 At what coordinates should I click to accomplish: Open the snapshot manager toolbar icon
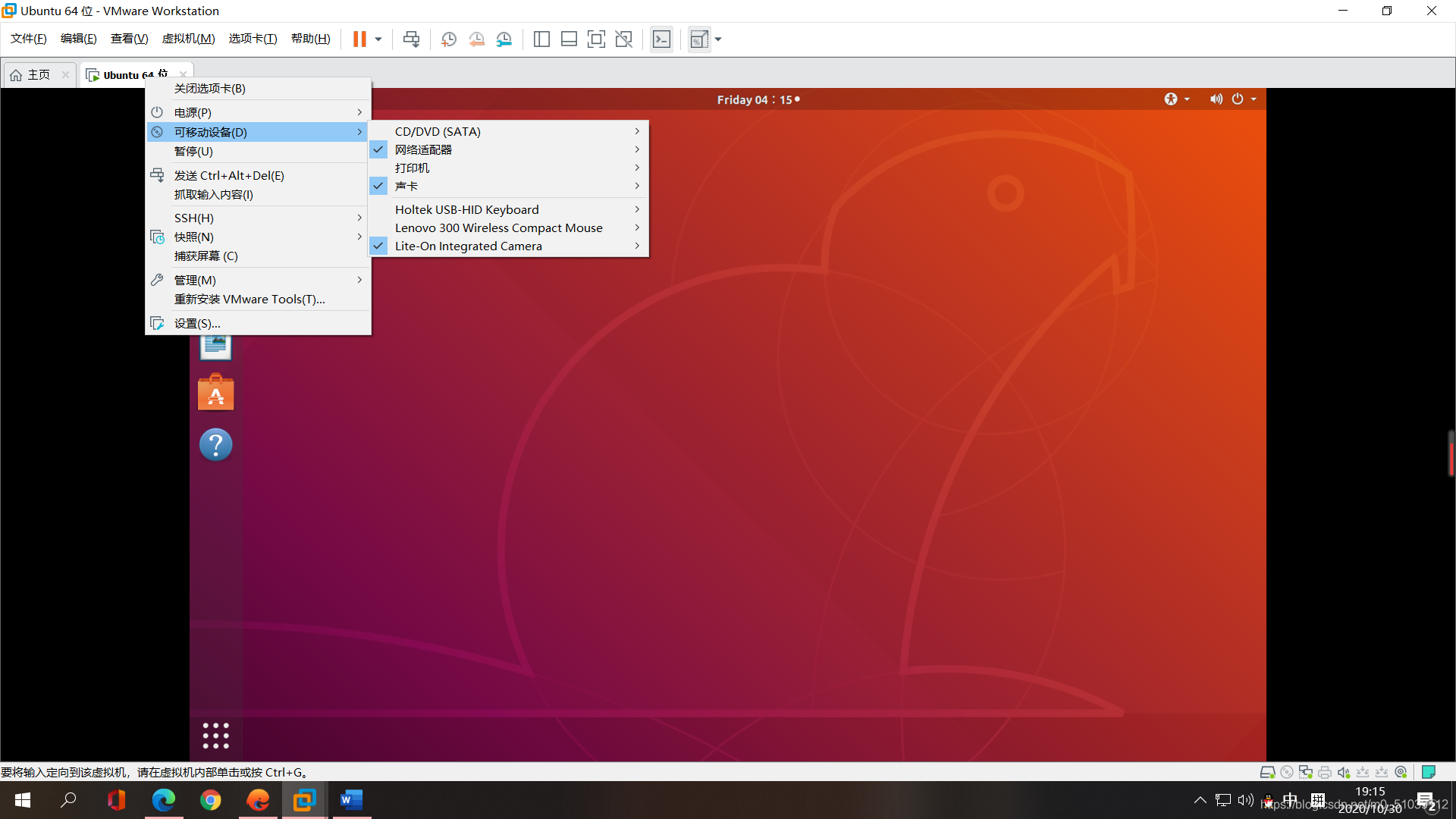point(504,39)
